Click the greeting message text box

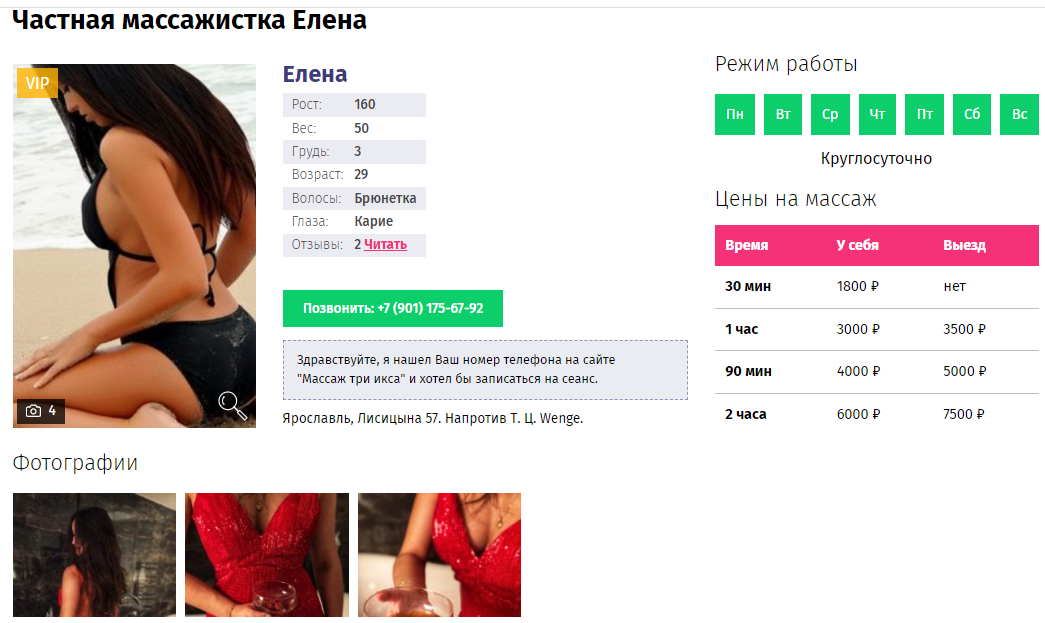[x=485, y=370]
